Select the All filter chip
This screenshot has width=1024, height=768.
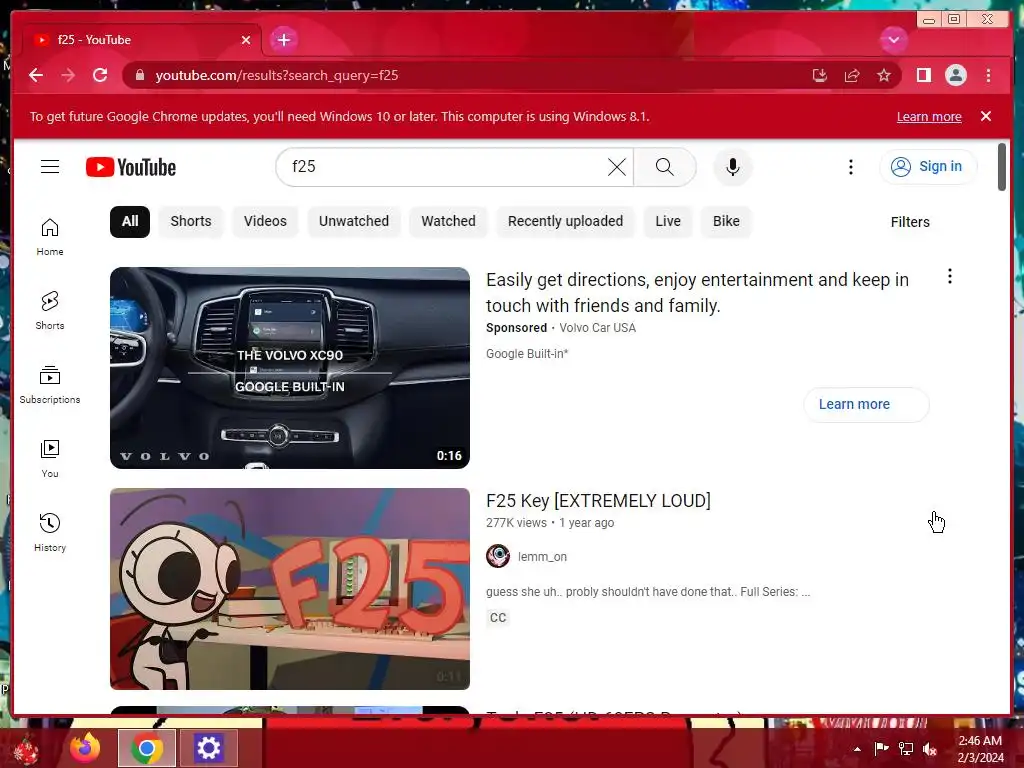coord(130,221)
